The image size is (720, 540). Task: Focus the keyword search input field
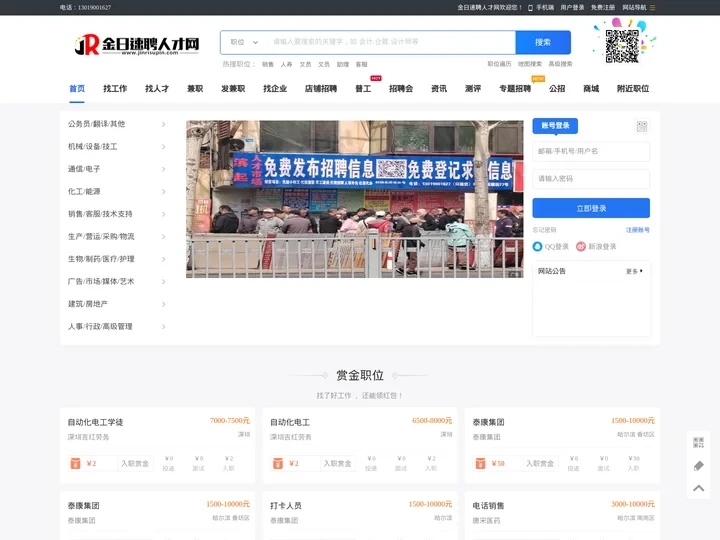[x=391, y=42]
